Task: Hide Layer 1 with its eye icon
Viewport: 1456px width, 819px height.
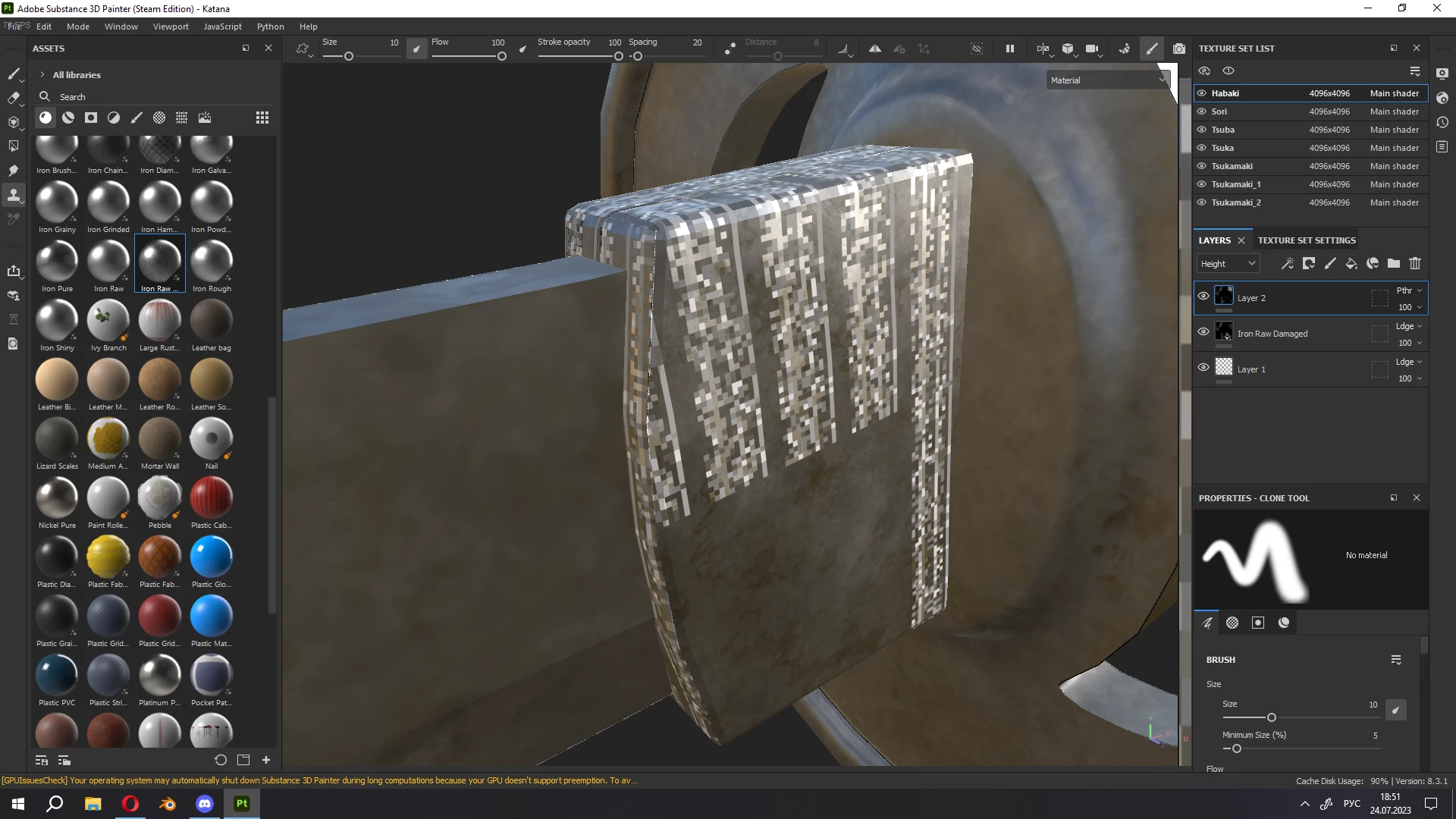Action: click(1203, 368)
